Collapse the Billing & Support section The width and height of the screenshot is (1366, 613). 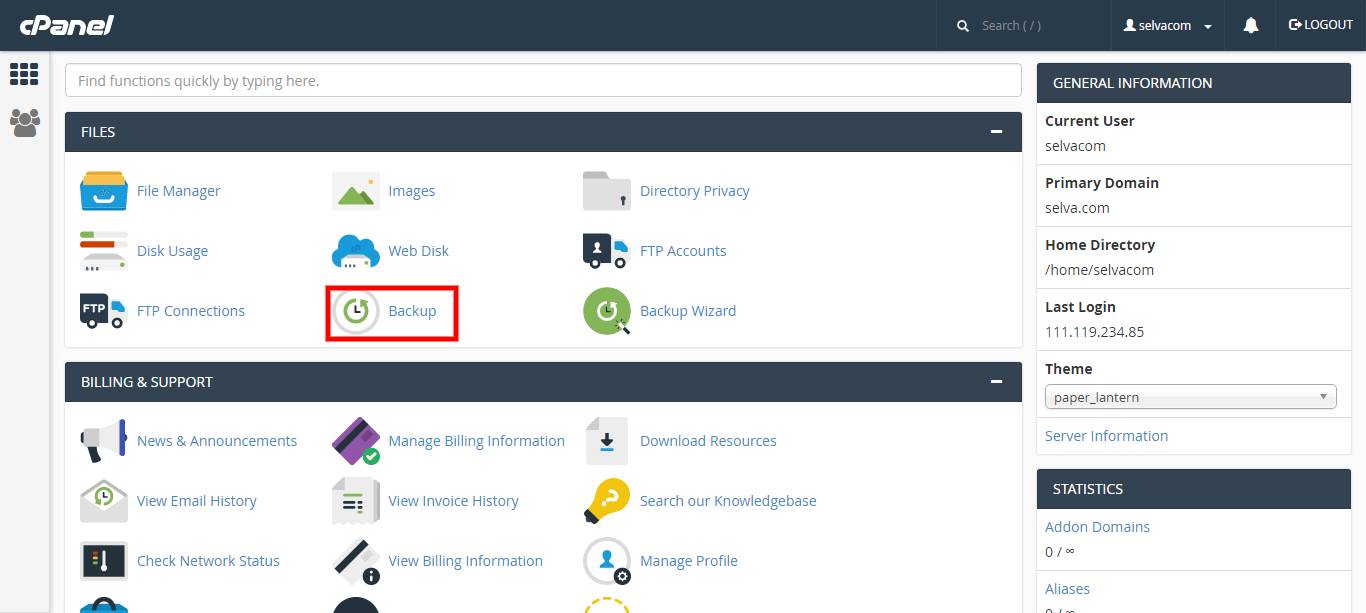[996, 382]
